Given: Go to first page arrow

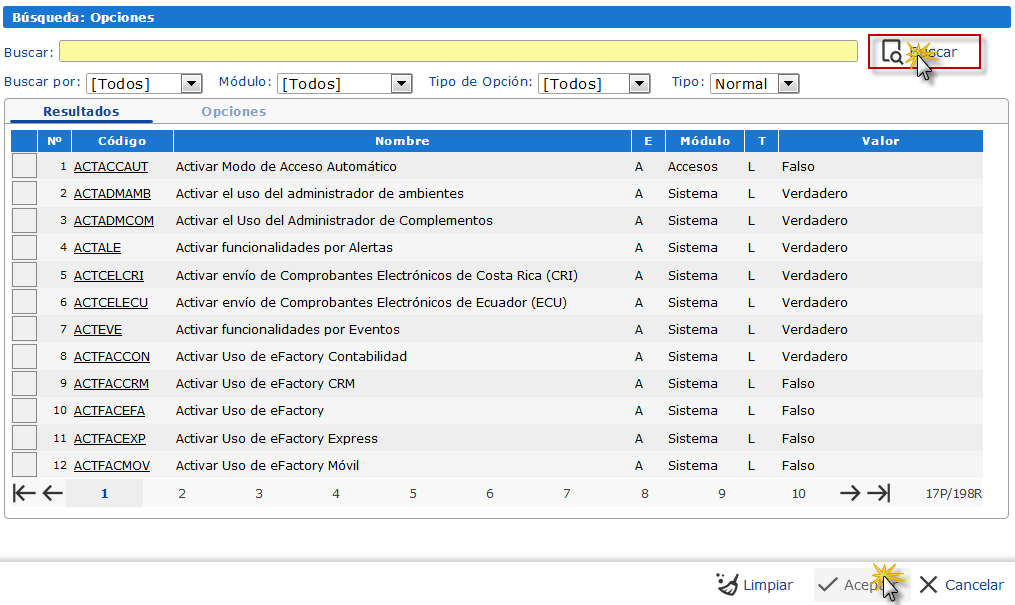Looking at the screenshot, I should pos(24,493).
